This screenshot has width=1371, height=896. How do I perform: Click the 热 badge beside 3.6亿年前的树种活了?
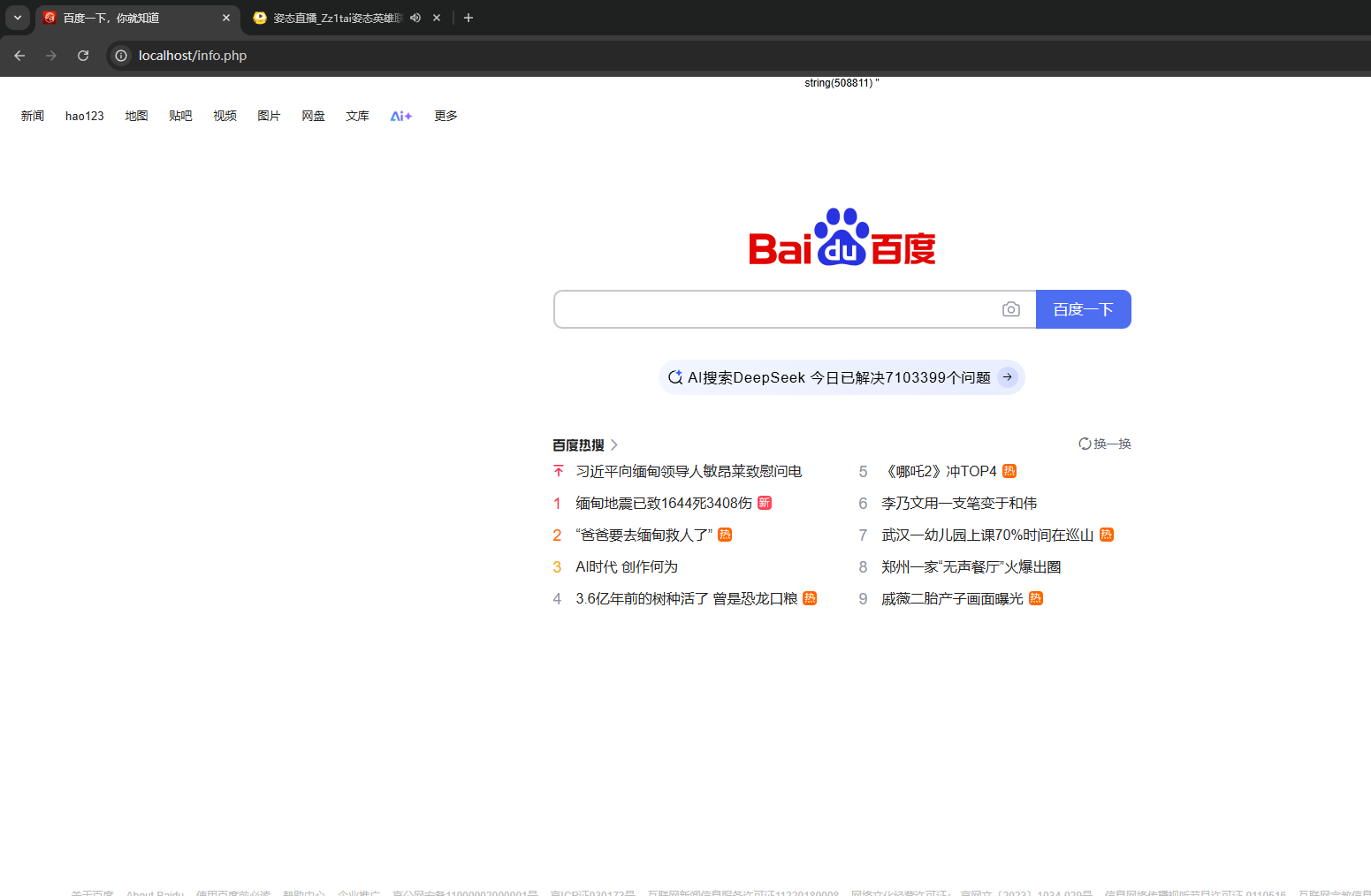click(x=810, y=598)
